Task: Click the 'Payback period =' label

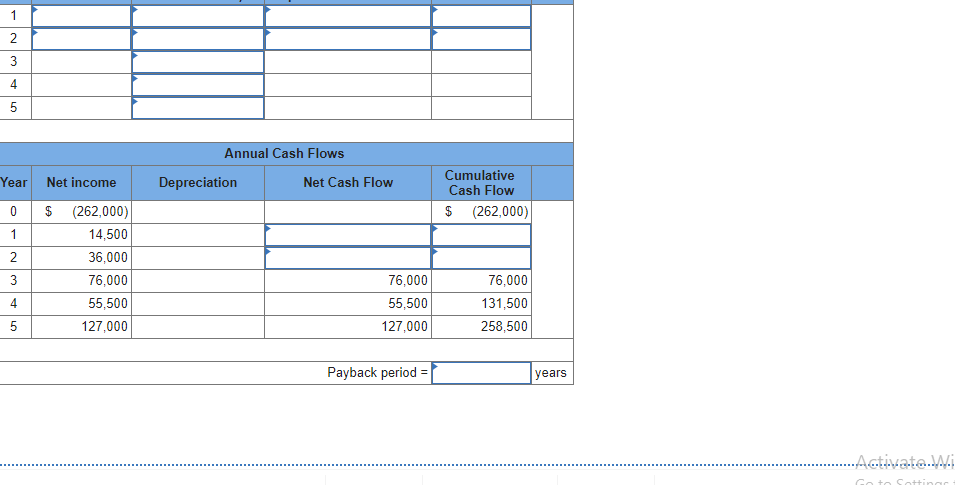Action: pyautogui.click(x=378, y=373)
